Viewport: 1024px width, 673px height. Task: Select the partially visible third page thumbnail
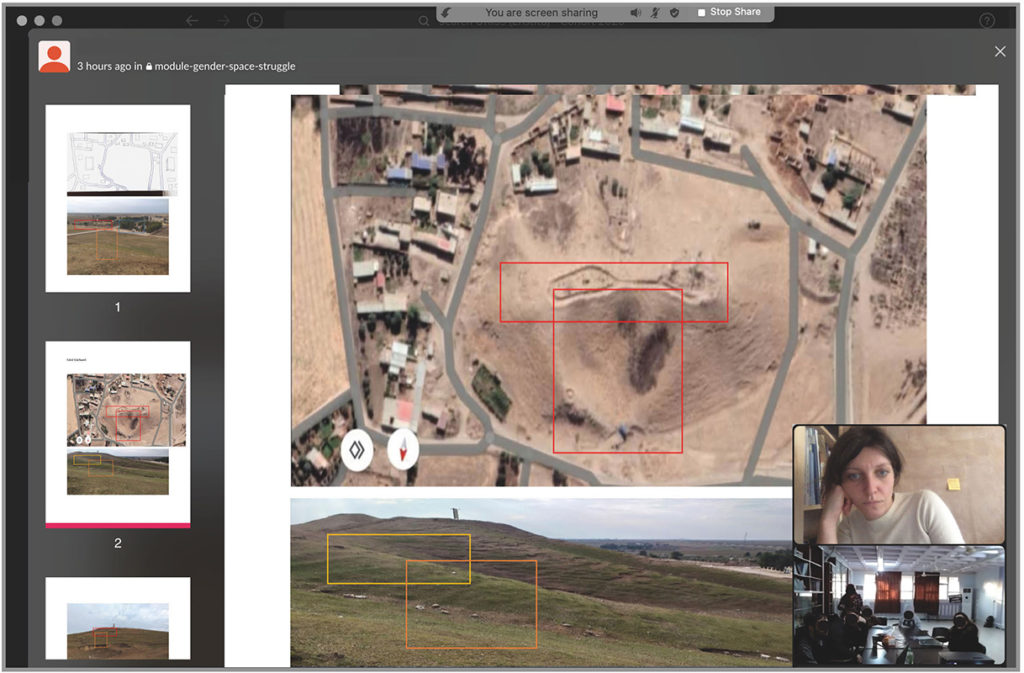point(118,618)
